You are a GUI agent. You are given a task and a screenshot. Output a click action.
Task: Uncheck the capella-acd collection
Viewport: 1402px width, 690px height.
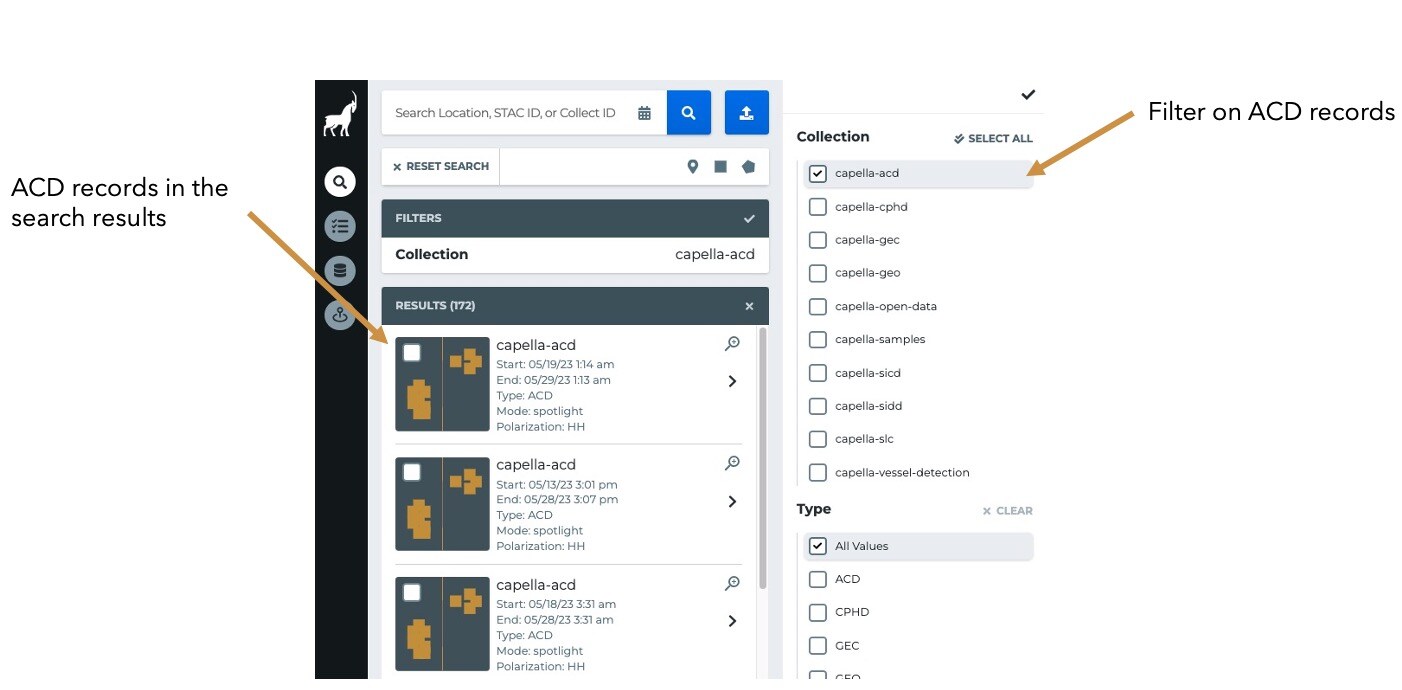818,173
